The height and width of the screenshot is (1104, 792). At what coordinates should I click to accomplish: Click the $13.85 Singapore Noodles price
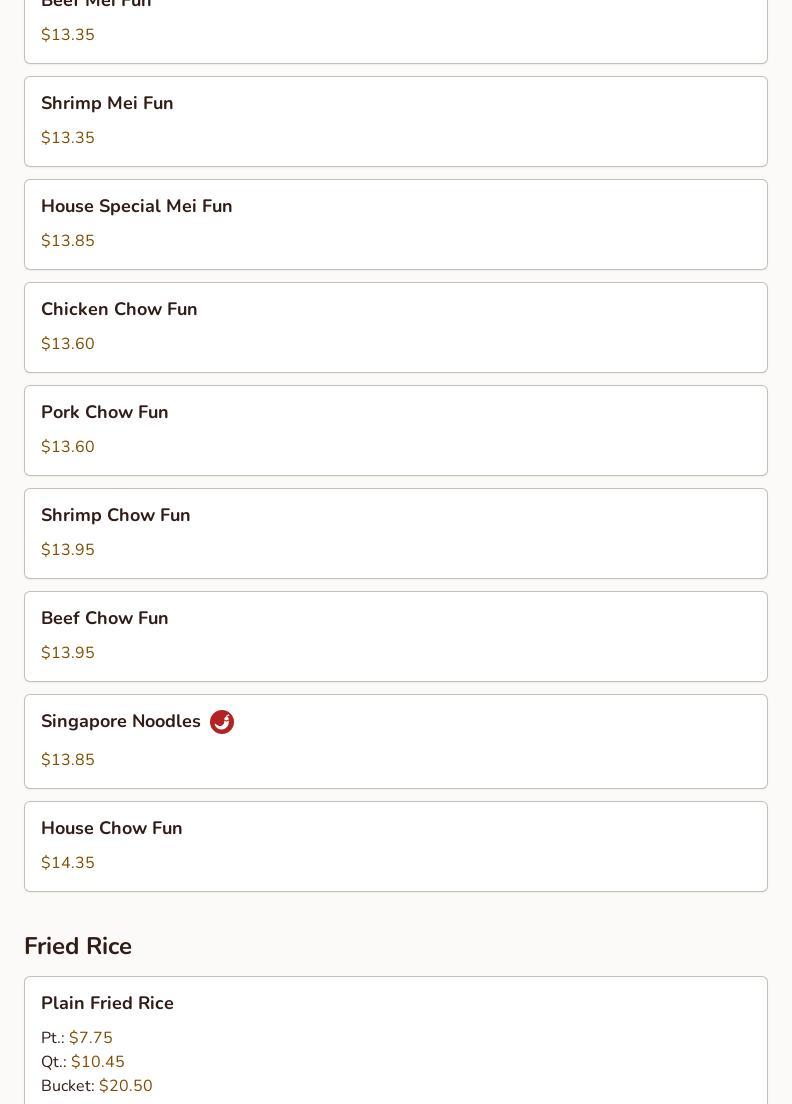[x=68, y=760]
